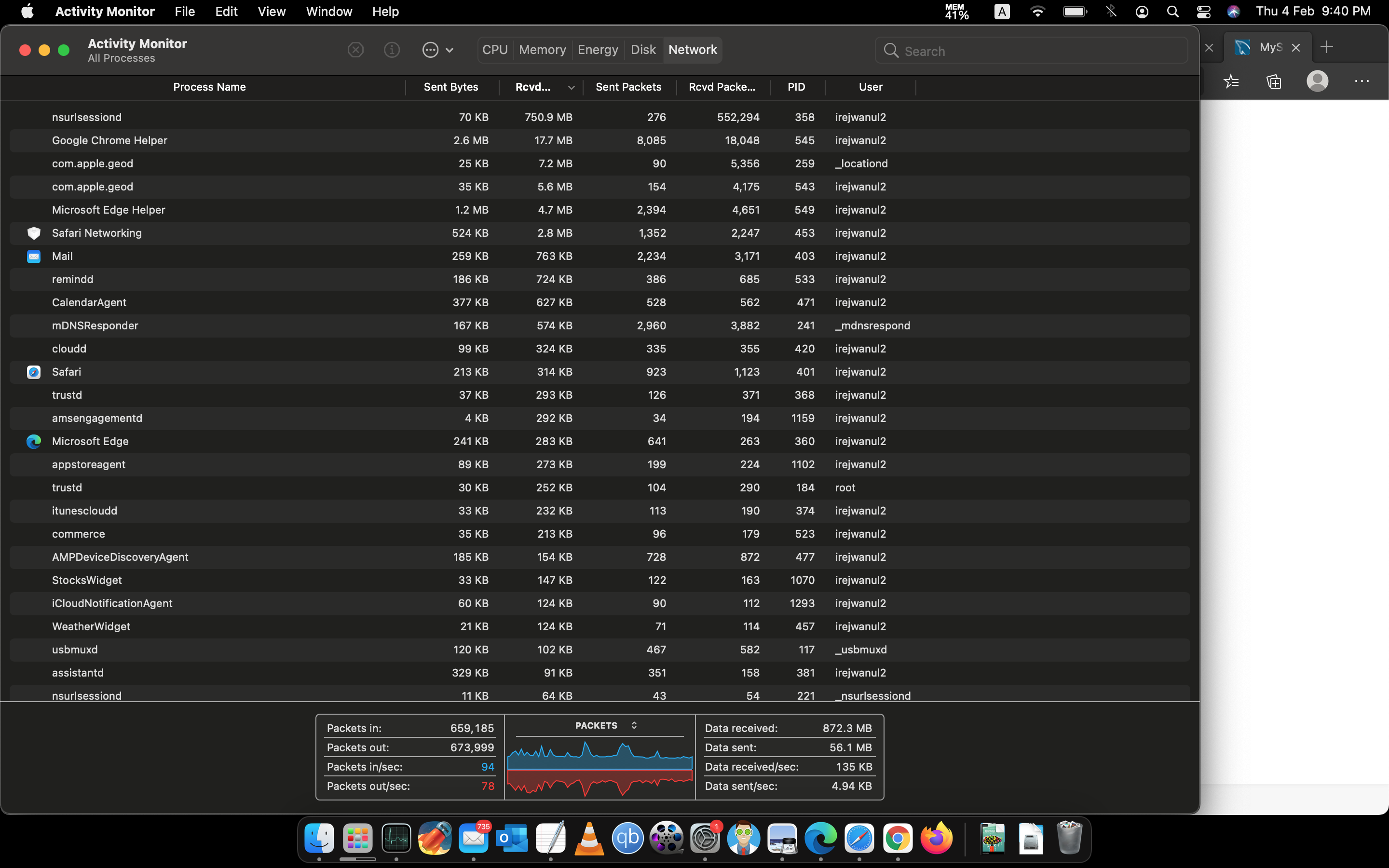Image resolution: width=1389 pixels, height=868 pixels.
Task: Click the stop process (X) toolbar icon
Action: pos(355,50)
